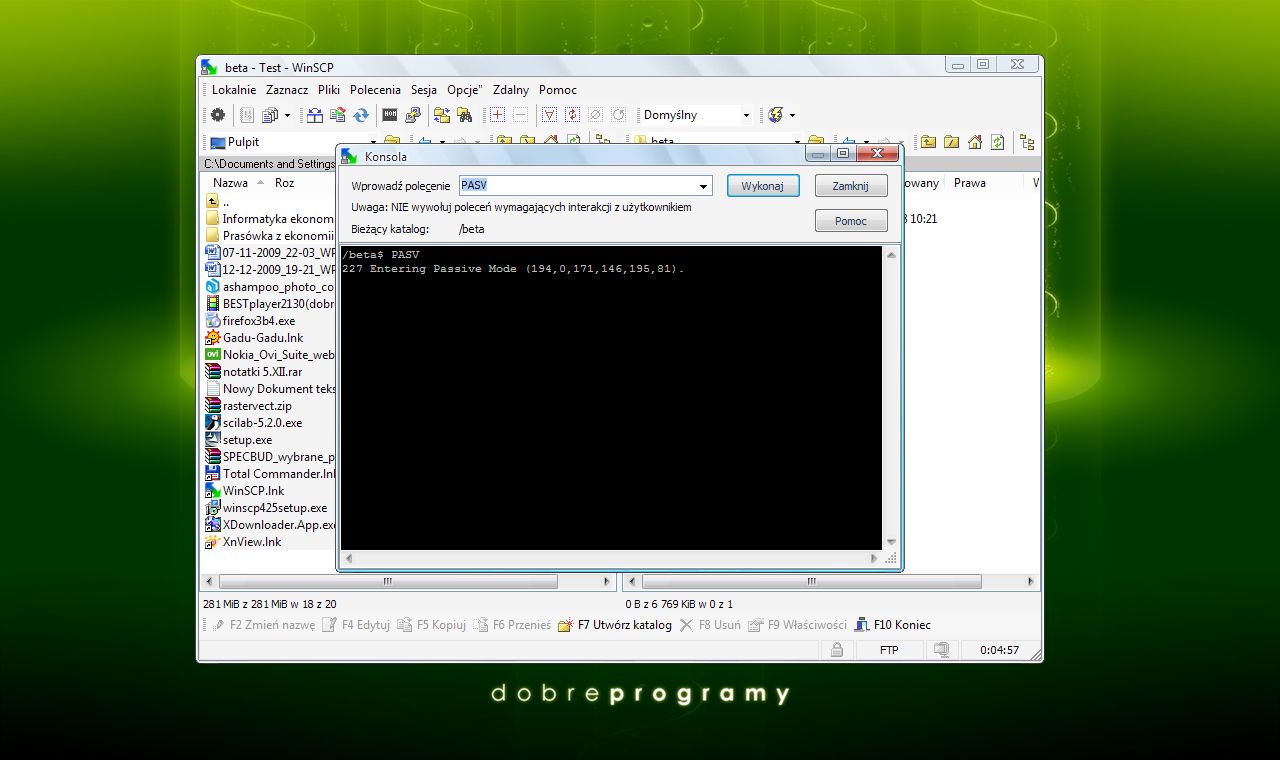
Task: Click the Pomoc button in Konsola
Action: [851, 221]
